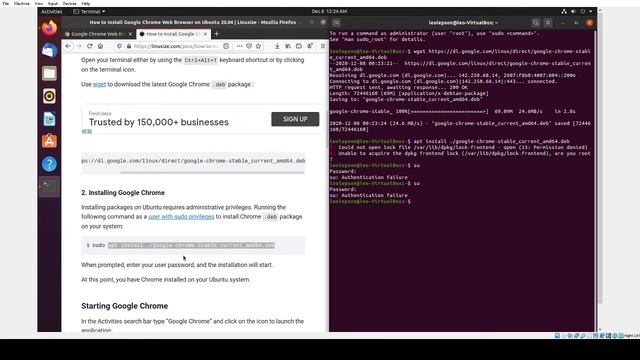Select the Terminal icon in the dock
The height and width of the screenshot is (360, 640).
(49, 187)
